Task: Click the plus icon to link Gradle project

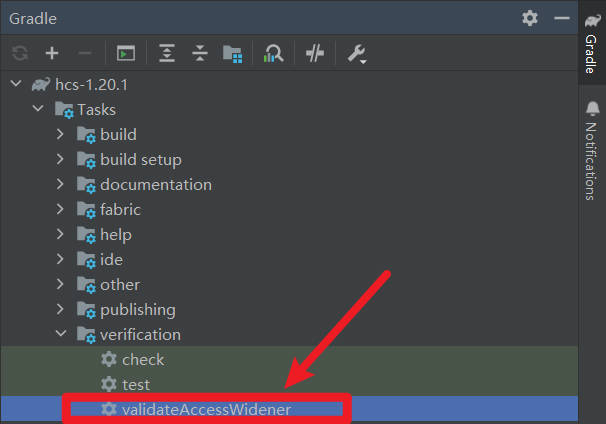Action: tap(52, 53)
